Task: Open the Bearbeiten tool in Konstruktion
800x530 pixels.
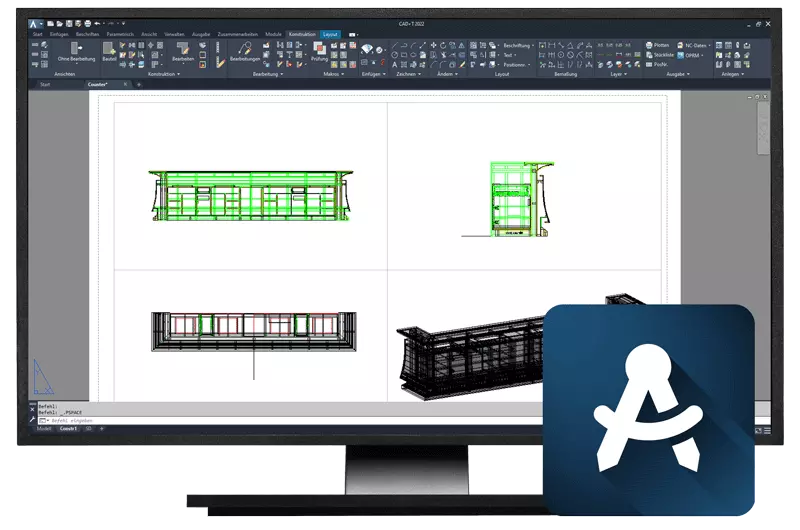Action: [183, 50]
